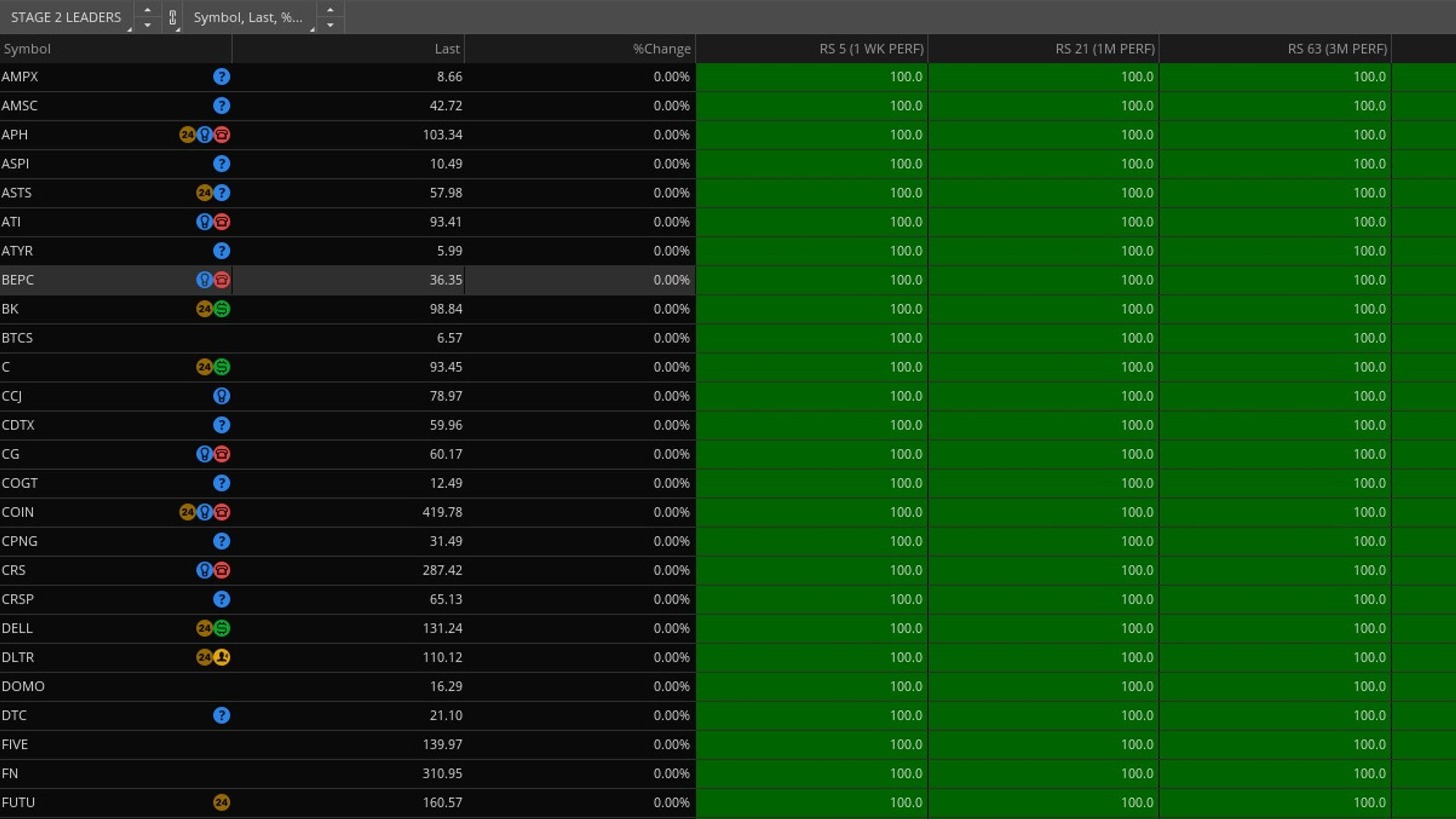Viewport: 1456px width, 819px height.
Task: Click the red phone icon on CG row
Action: point(221,454)
